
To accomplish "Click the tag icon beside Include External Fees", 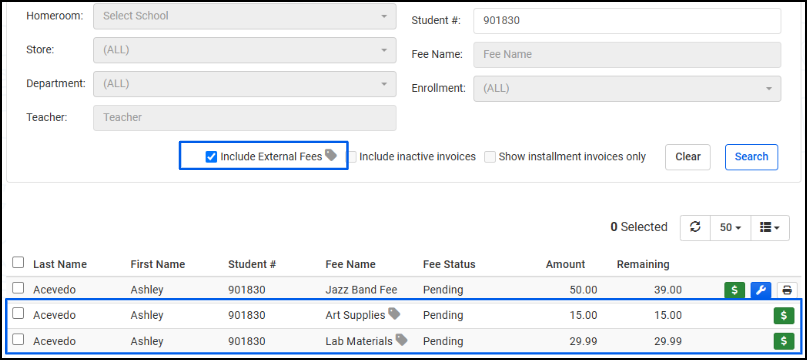I will [331, 155].
